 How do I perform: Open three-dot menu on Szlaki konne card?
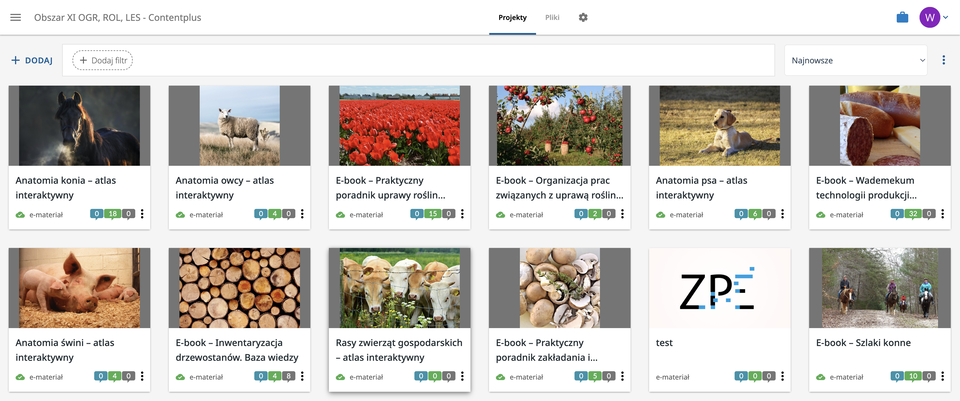pyautogui.click(x=942, y=377)
